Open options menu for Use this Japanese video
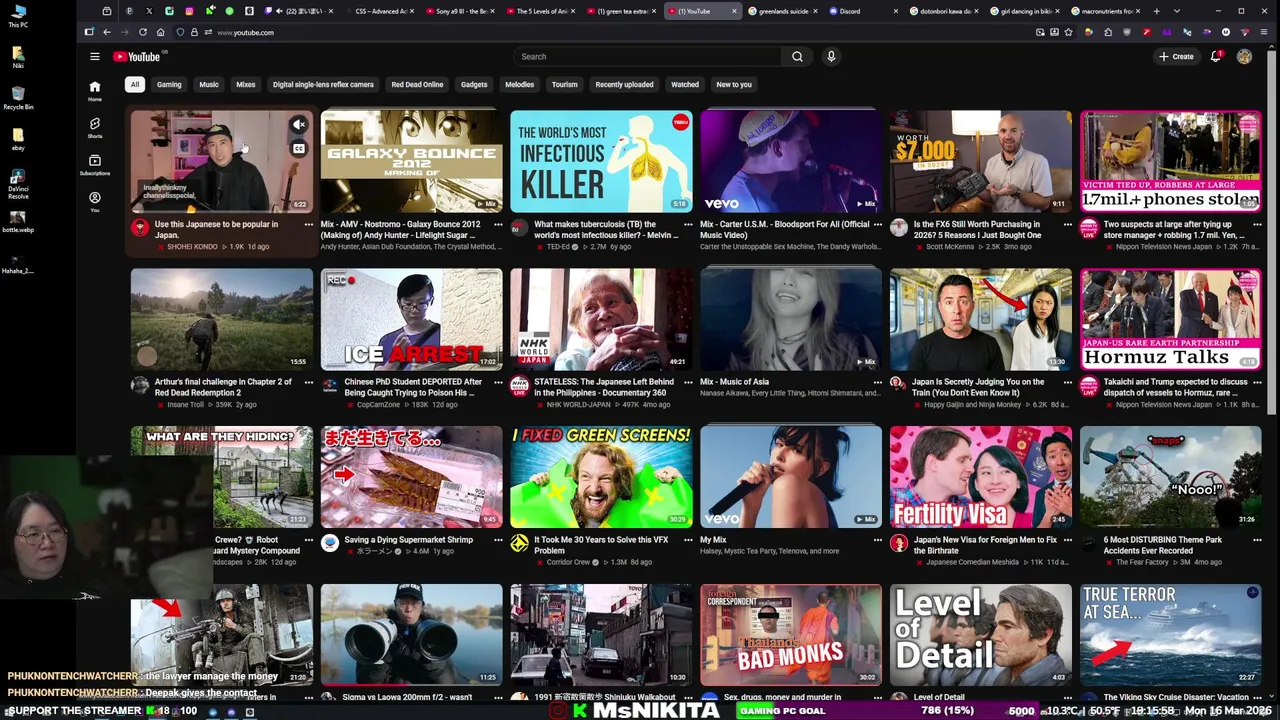 click(x=308, y=225)
